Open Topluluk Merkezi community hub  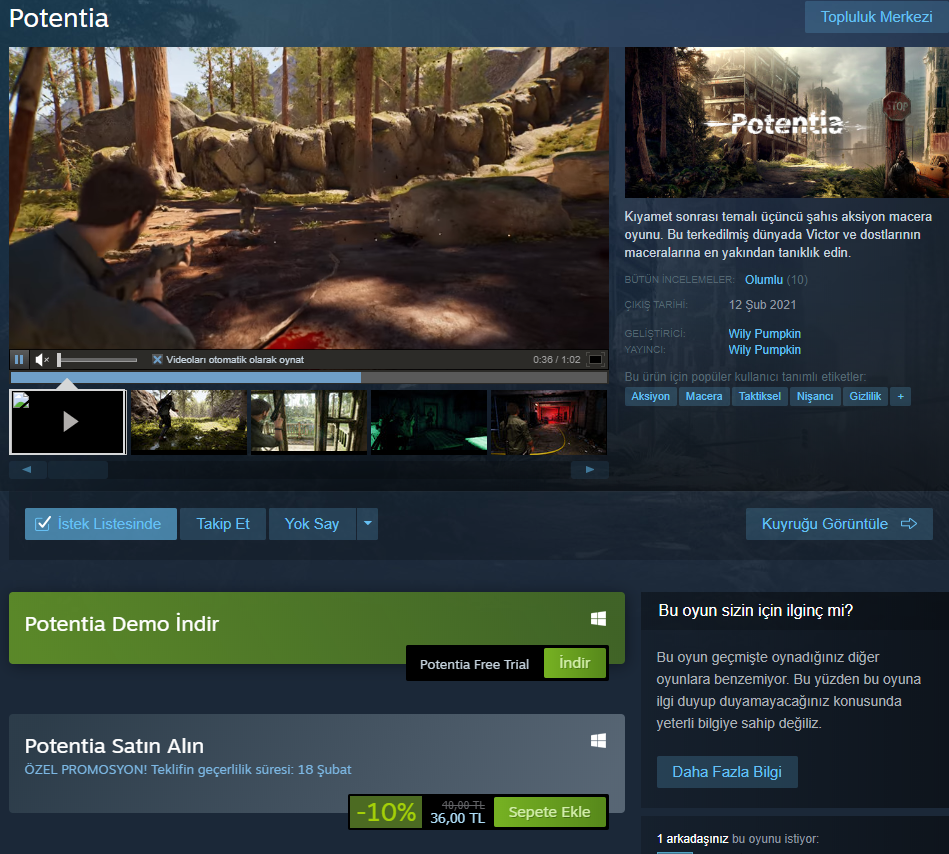click(x=876, y=17)
